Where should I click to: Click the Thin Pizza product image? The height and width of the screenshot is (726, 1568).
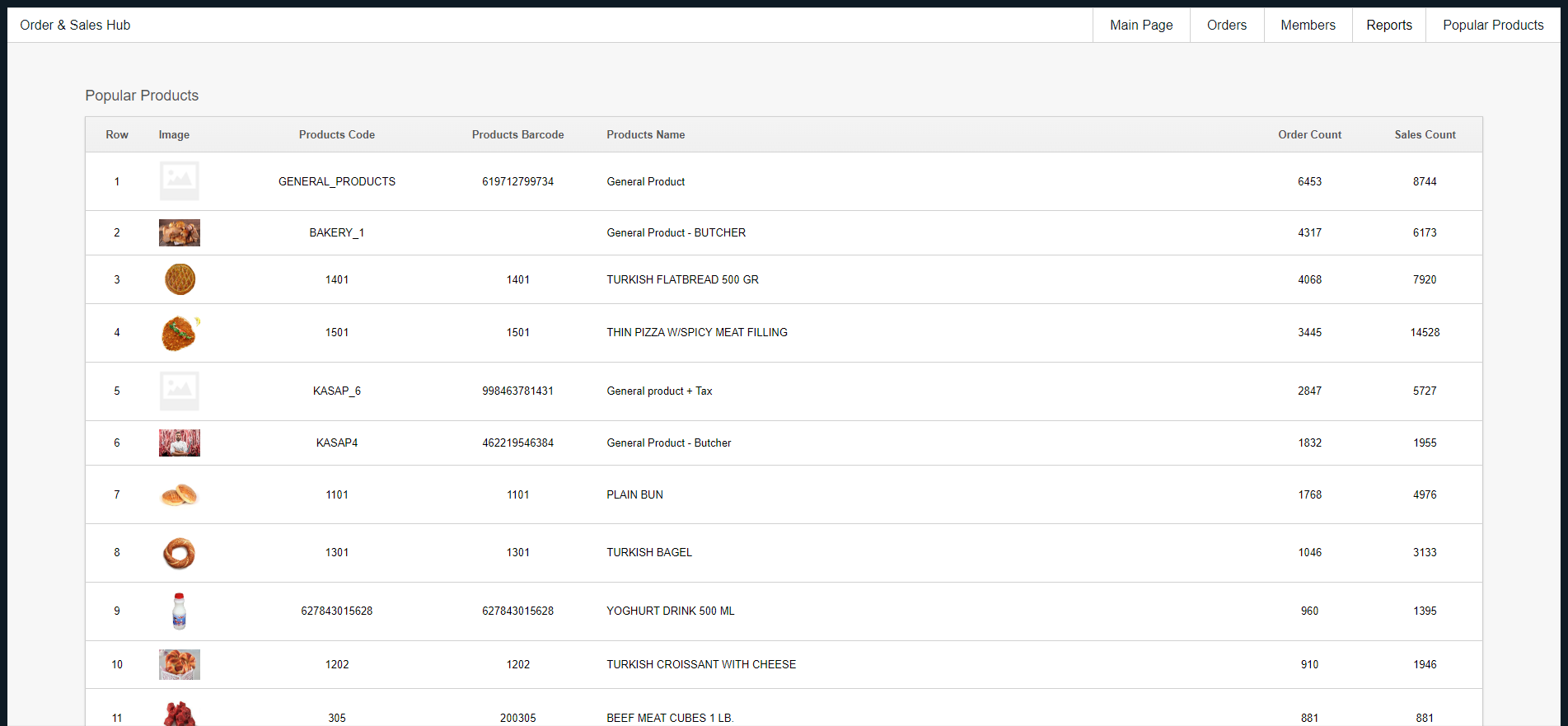tap(180, 333)
